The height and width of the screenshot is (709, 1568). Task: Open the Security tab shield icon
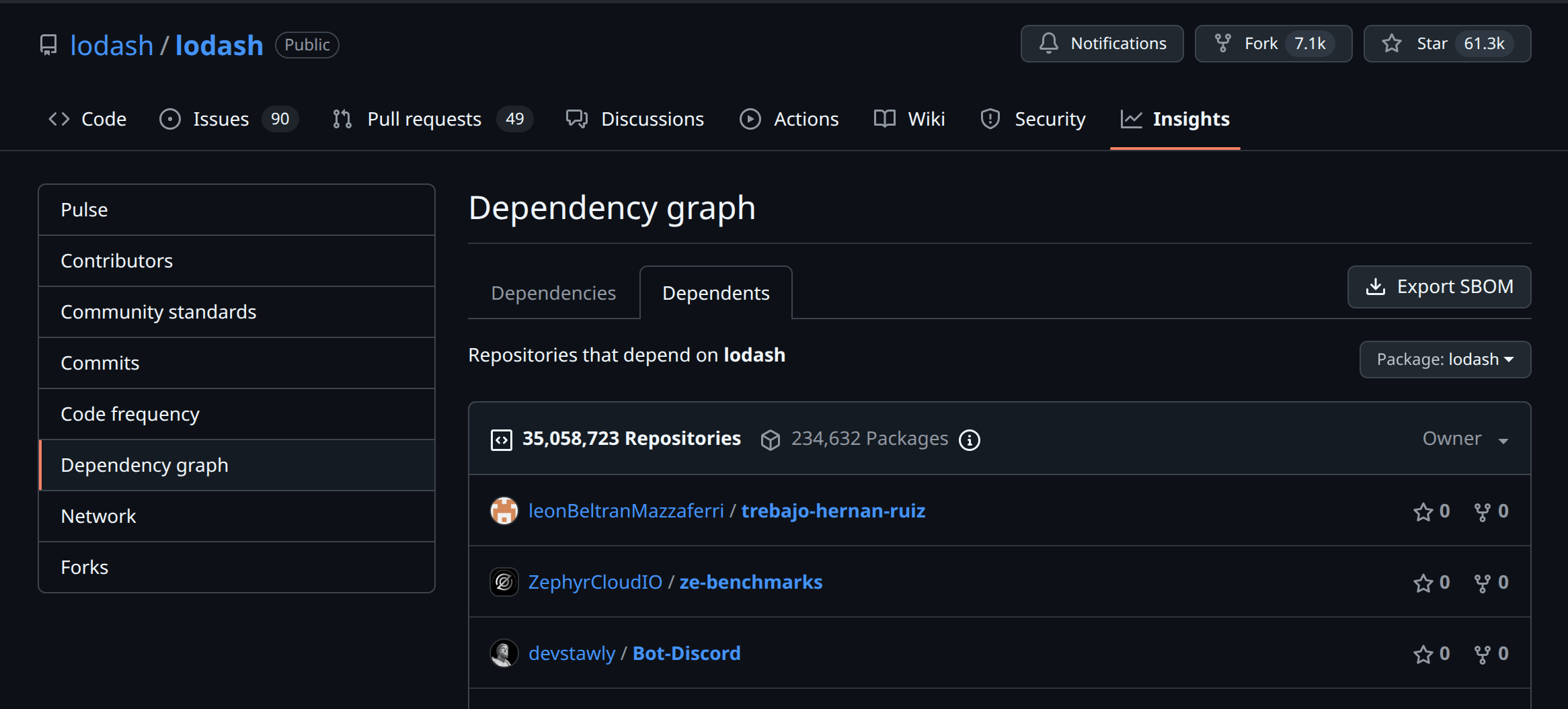pyautogui.click(x=990, y=119)
